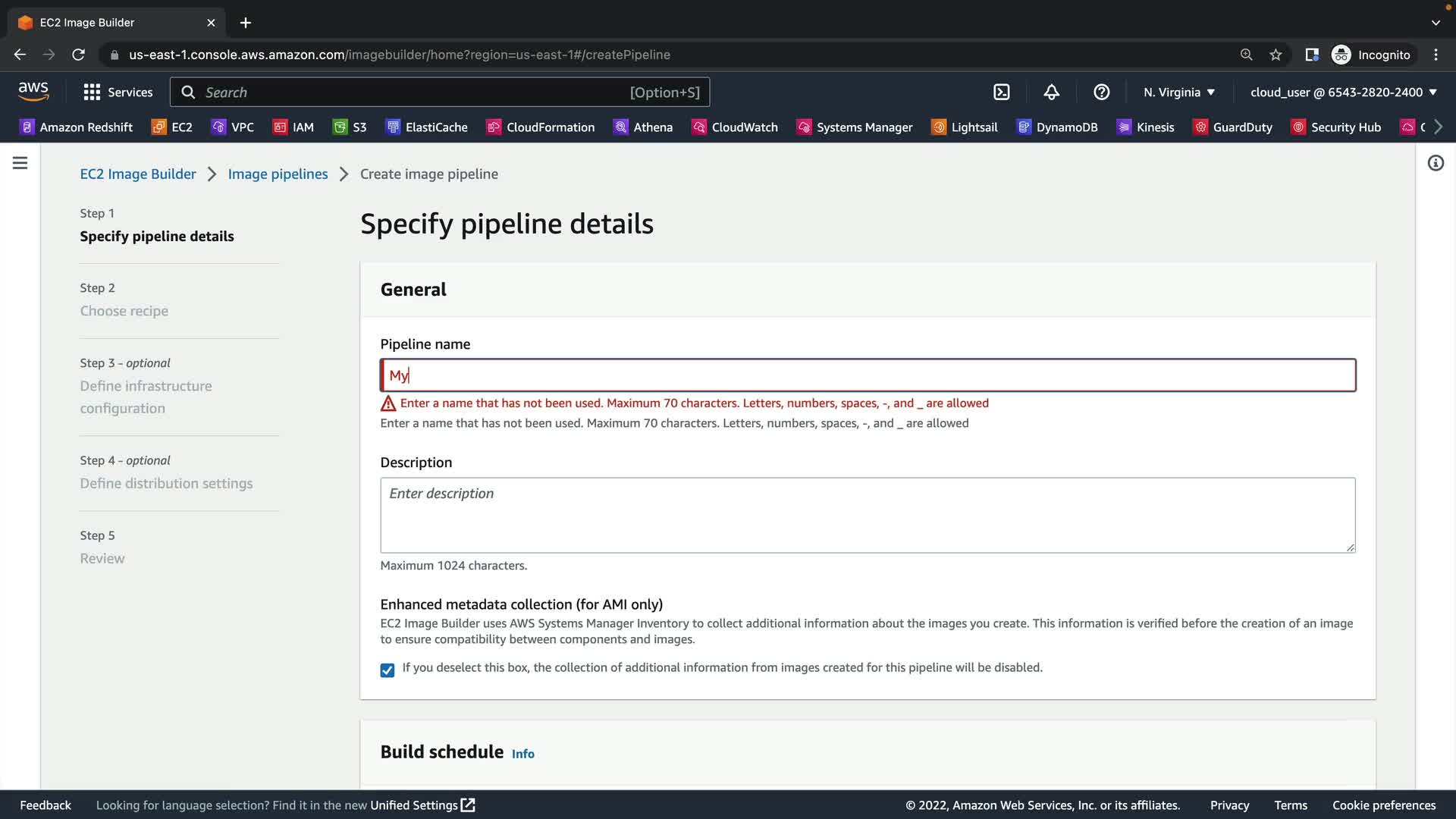Viewport: 1456px width, 819px height.
Task: Click the Description text area
Action: click(868, 515)
